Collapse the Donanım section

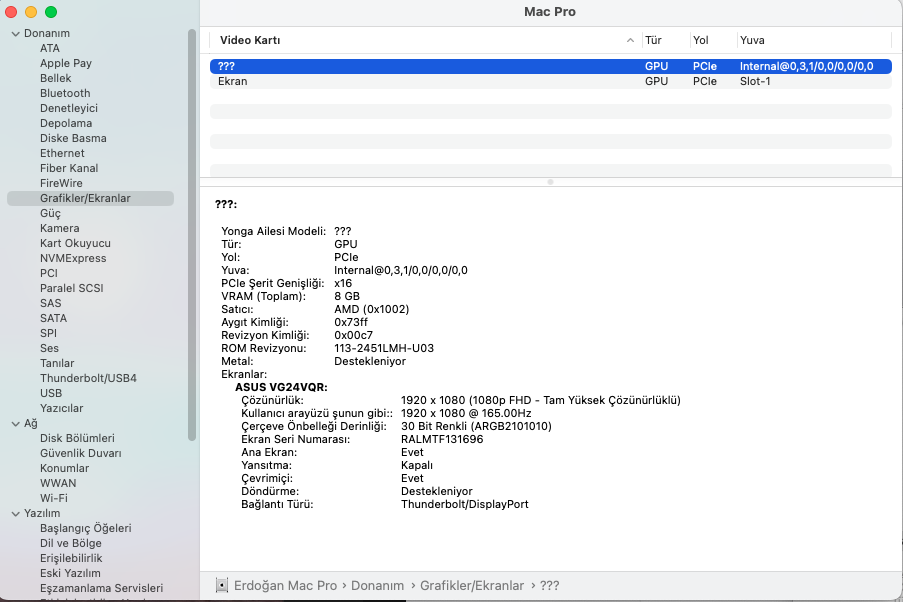pos(15,34)
